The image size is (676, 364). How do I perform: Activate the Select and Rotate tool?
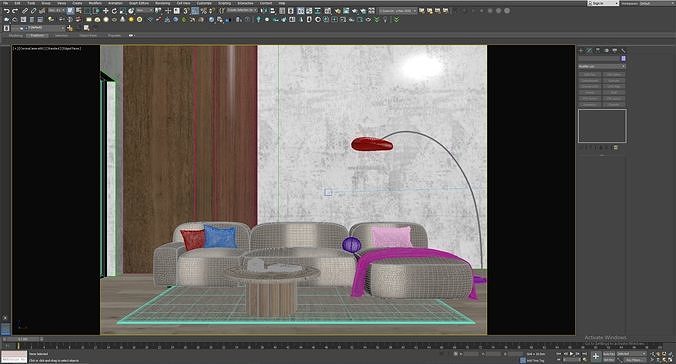pyautogui.click(x=114, y=11)
